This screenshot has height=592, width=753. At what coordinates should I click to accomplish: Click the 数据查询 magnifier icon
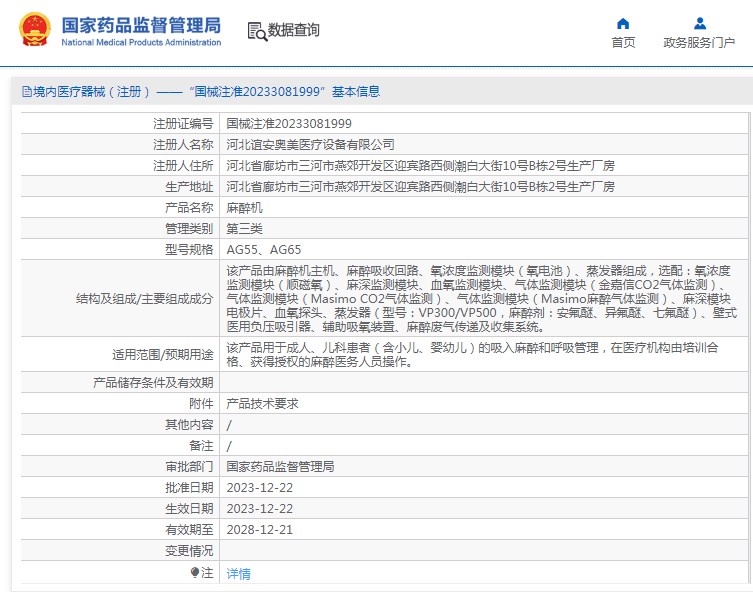(256, 31)
